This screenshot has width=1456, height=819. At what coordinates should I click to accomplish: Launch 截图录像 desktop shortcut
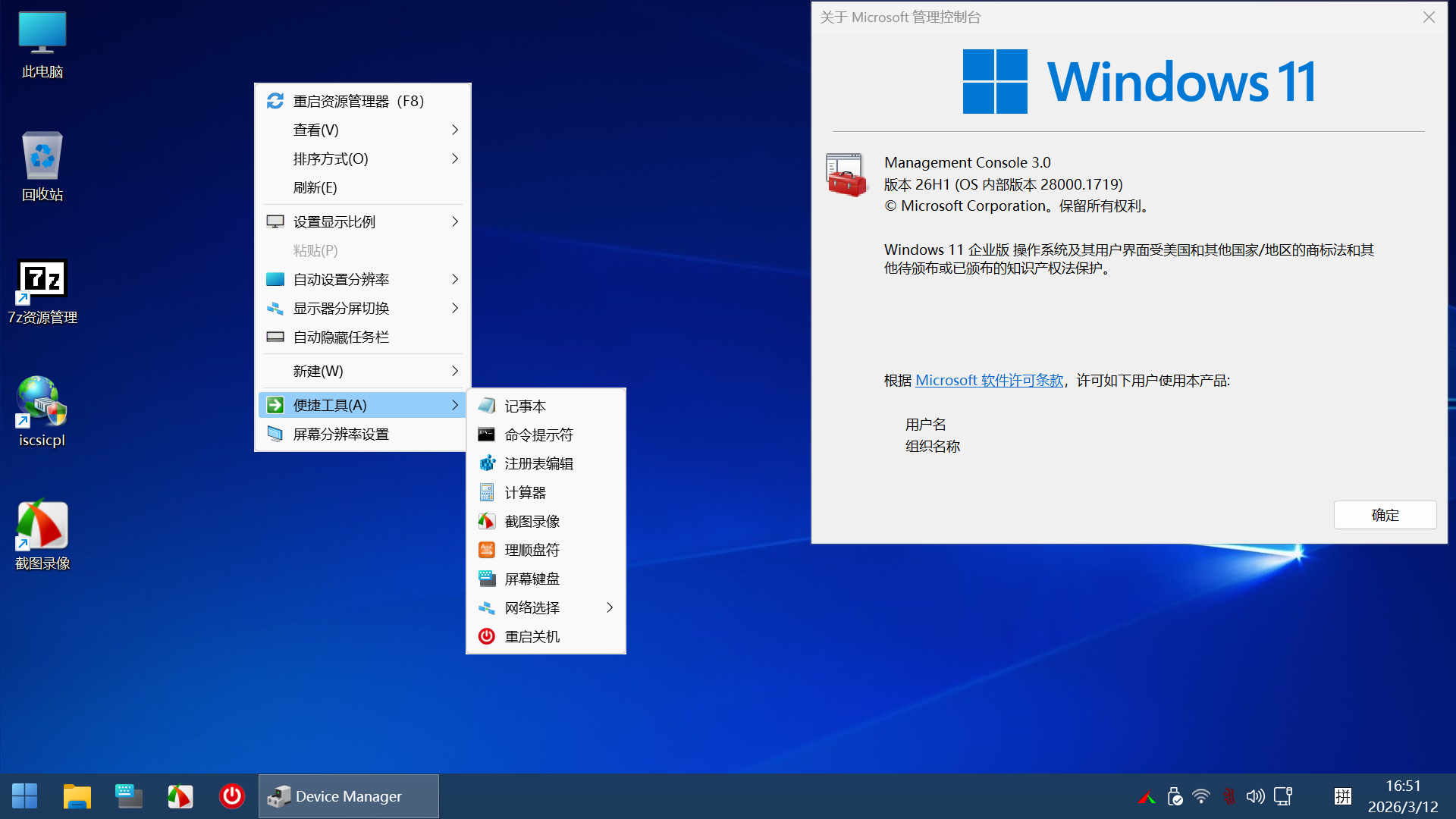pyautogui.click(x=42, y=525)
